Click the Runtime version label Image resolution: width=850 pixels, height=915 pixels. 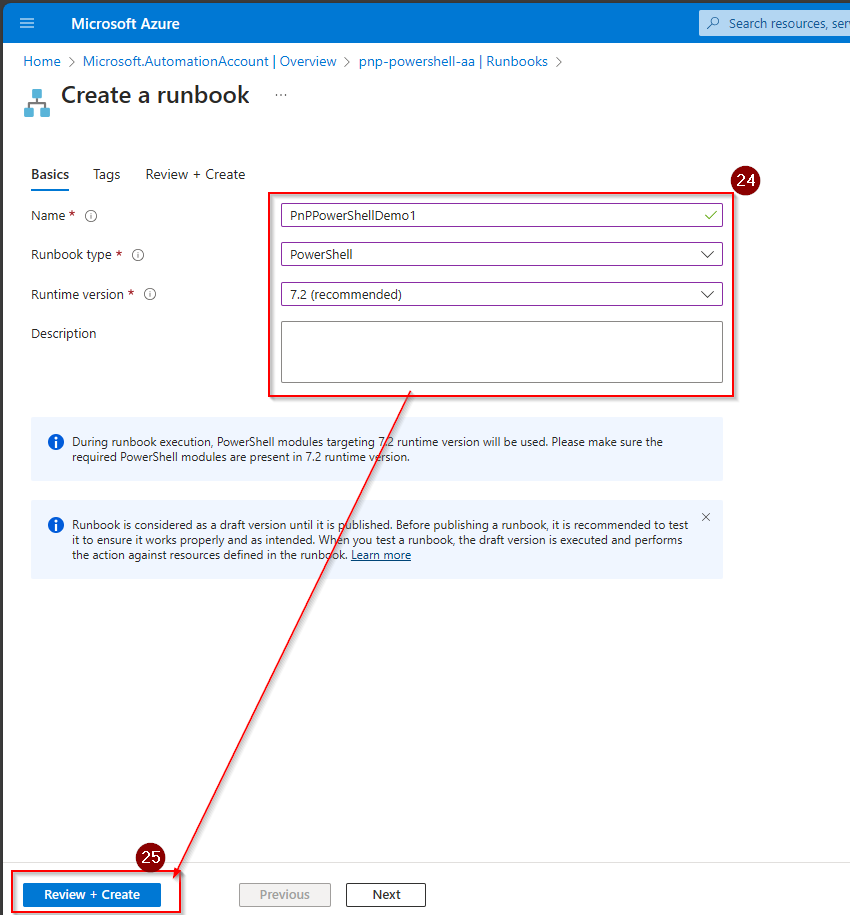(x=78, y=295)
